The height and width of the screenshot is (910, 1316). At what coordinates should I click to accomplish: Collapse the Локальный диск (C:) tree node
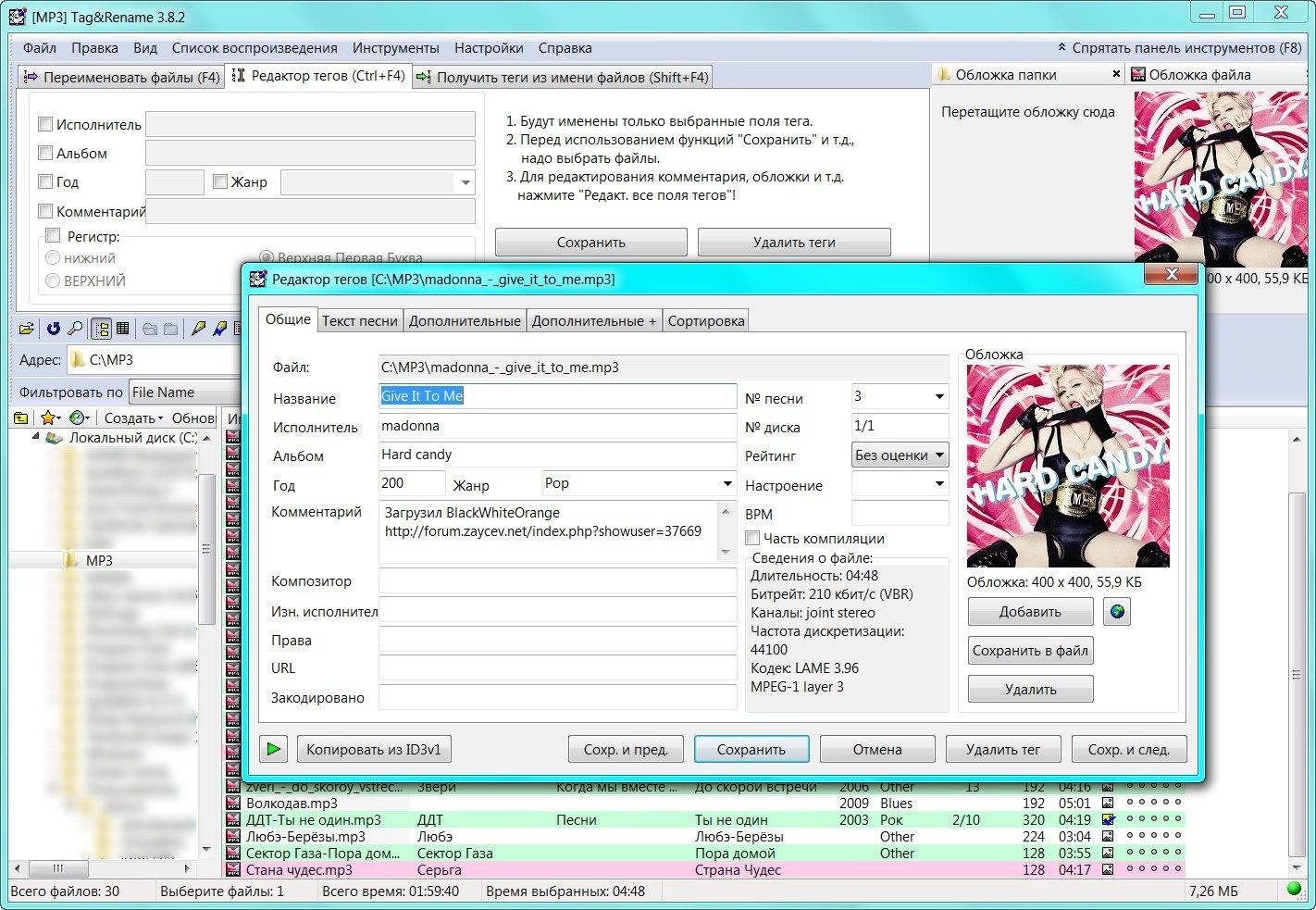35,436
